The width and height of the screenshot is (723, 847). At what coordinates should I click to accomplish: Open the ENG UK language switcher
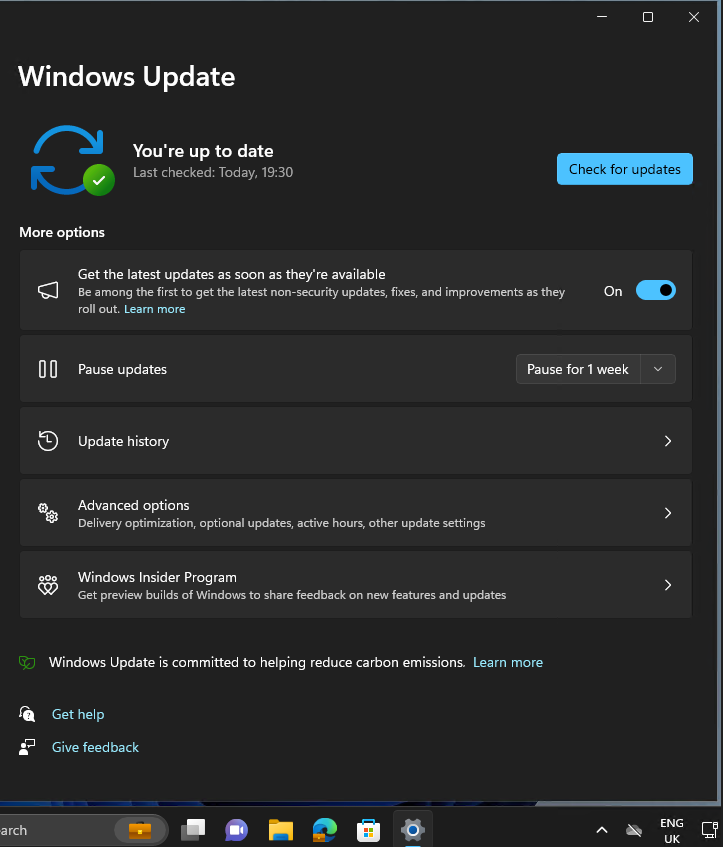671,830
